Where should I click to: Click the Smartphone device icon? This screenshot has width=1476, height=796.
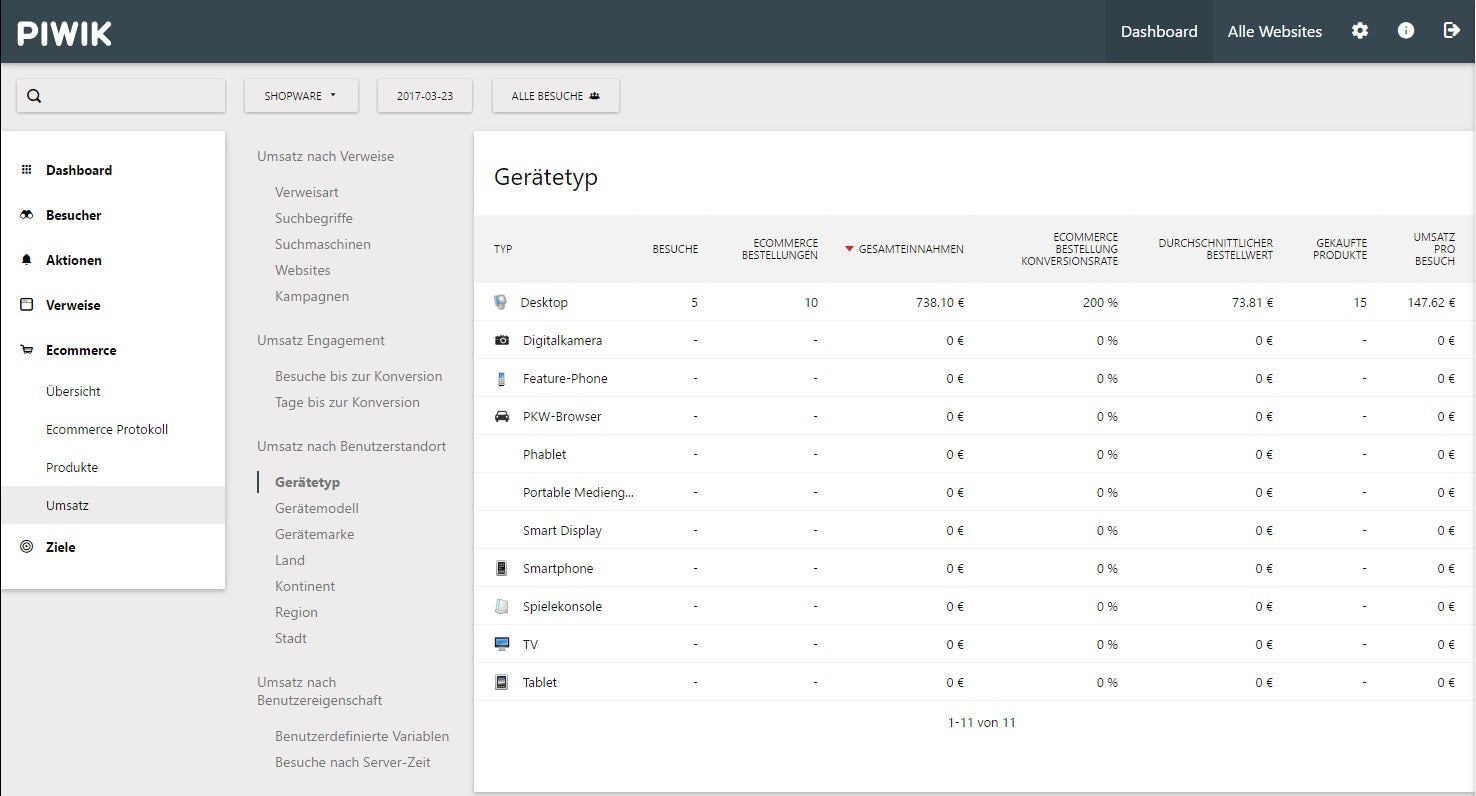point(502,568)
